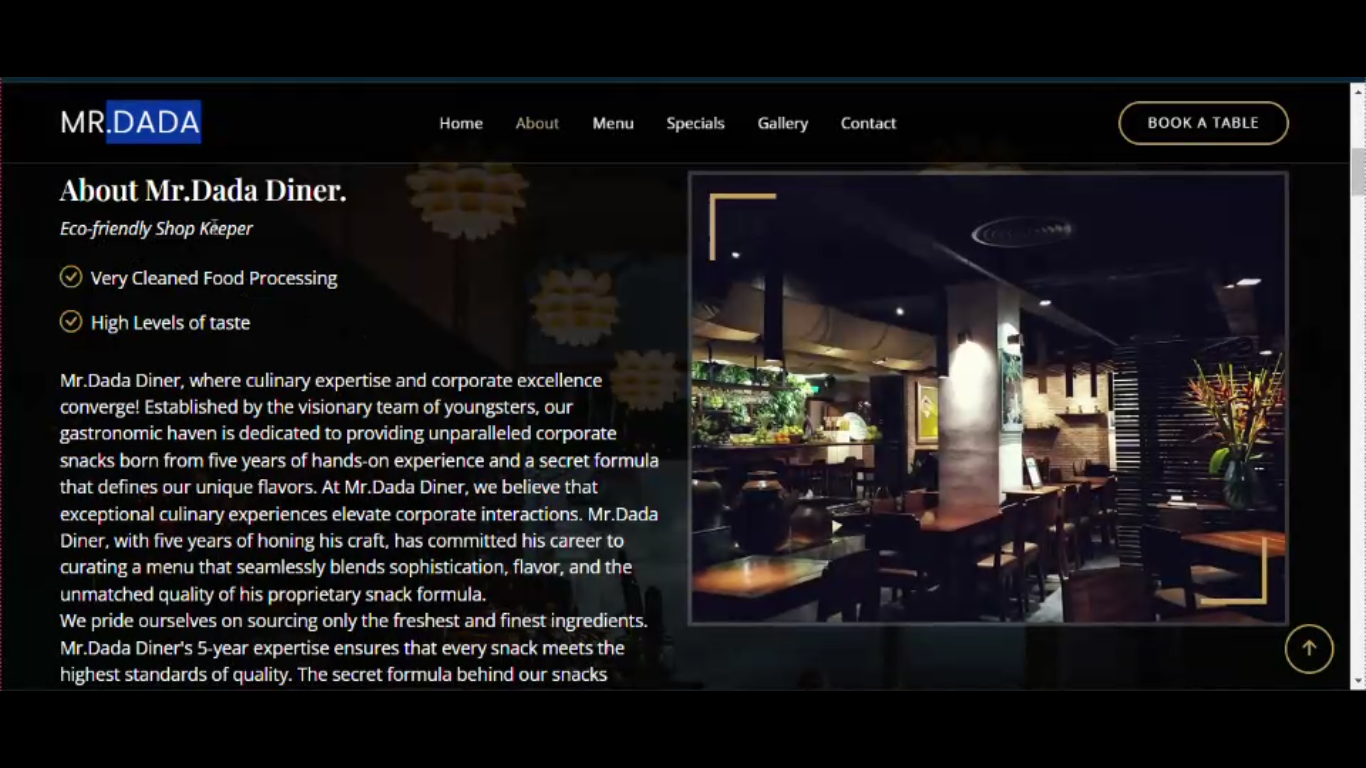Image resolution: width=1366 pixels, height=768 pixels.
Task: Click the vertical scrollbar thumb
Action: pos(1358,171)
